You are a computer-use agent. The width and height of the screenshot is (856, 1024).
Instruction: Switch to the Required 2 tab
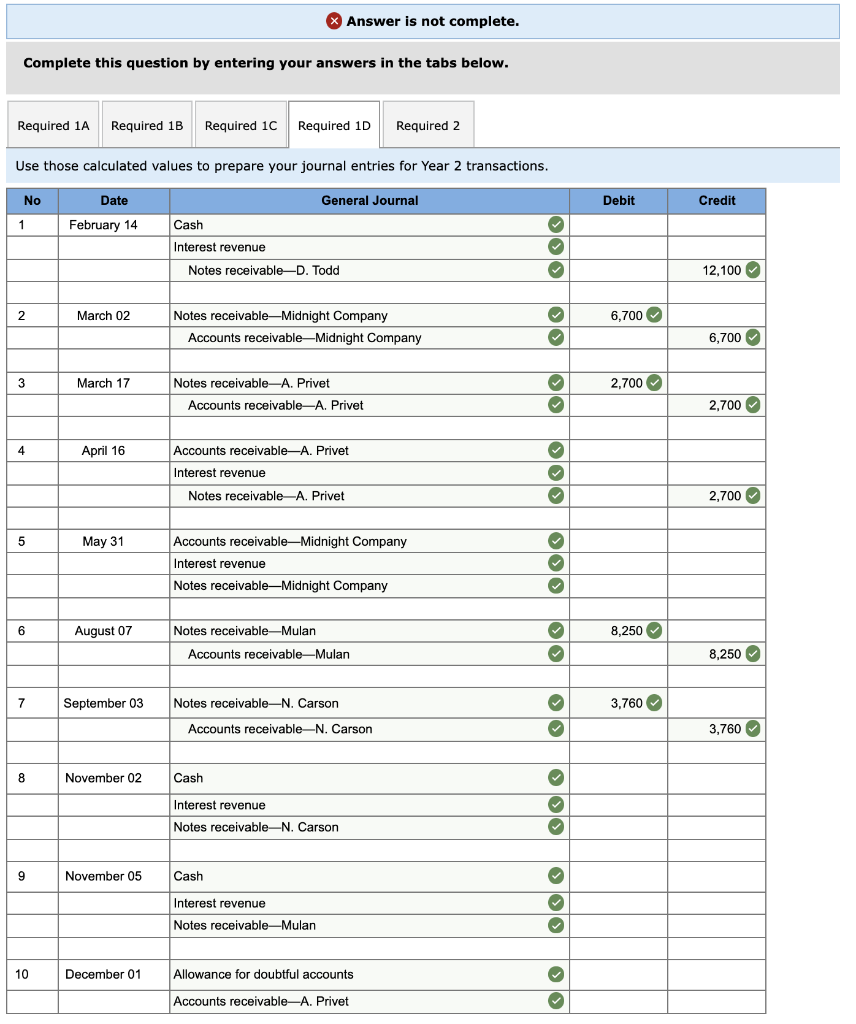tap(428, 123)
